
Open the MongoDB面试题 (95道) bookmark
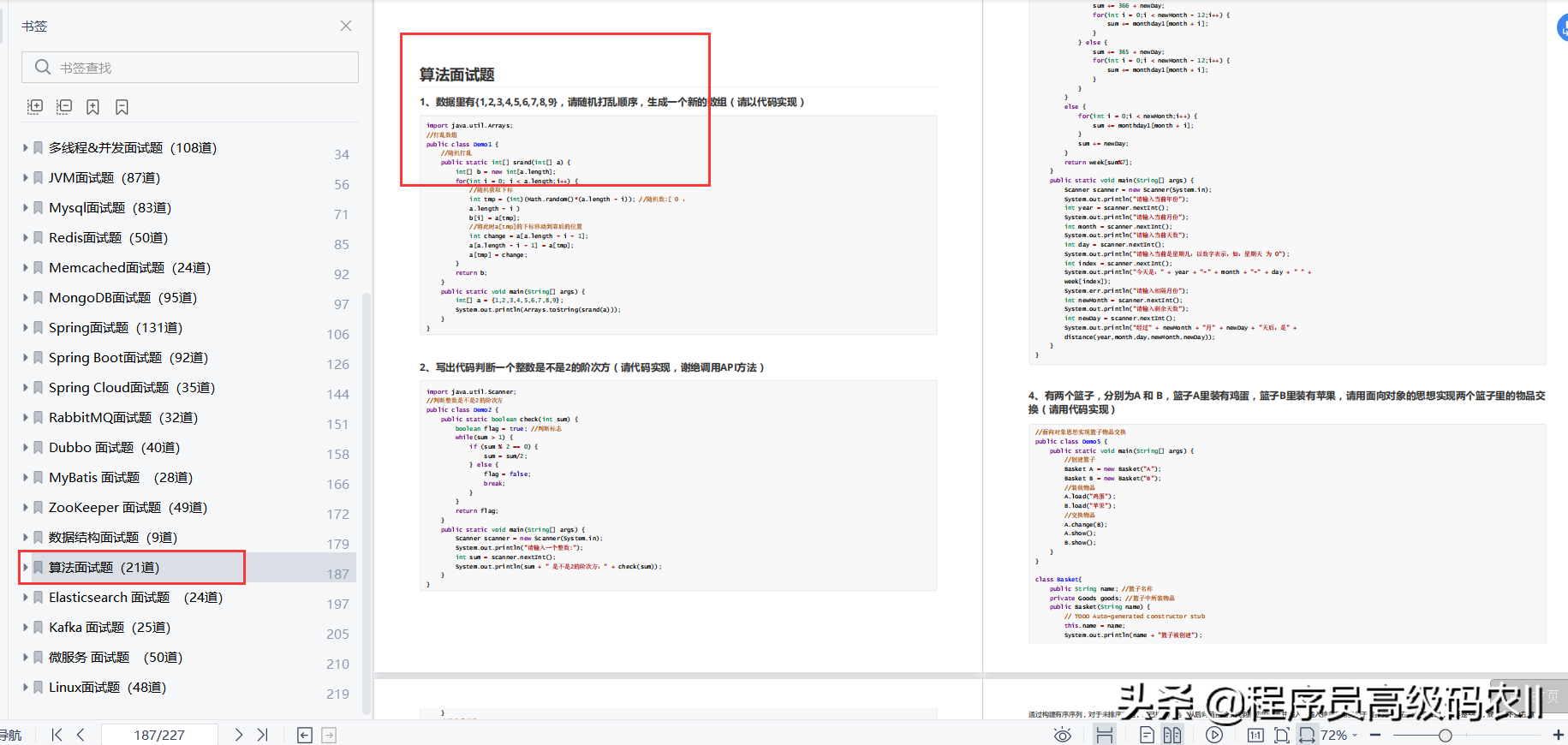123,297
